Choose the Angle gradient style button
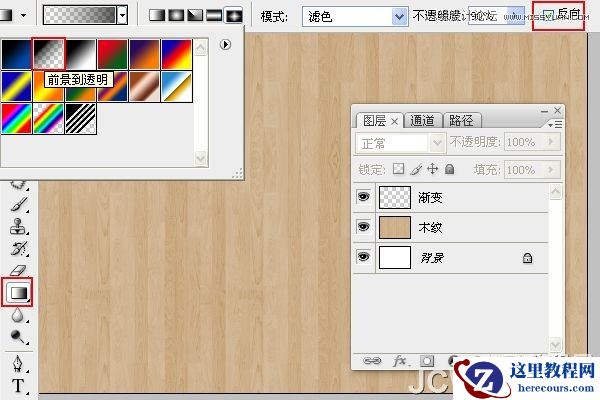Screen dimensions: 600x400 click(x=195, y=15)
